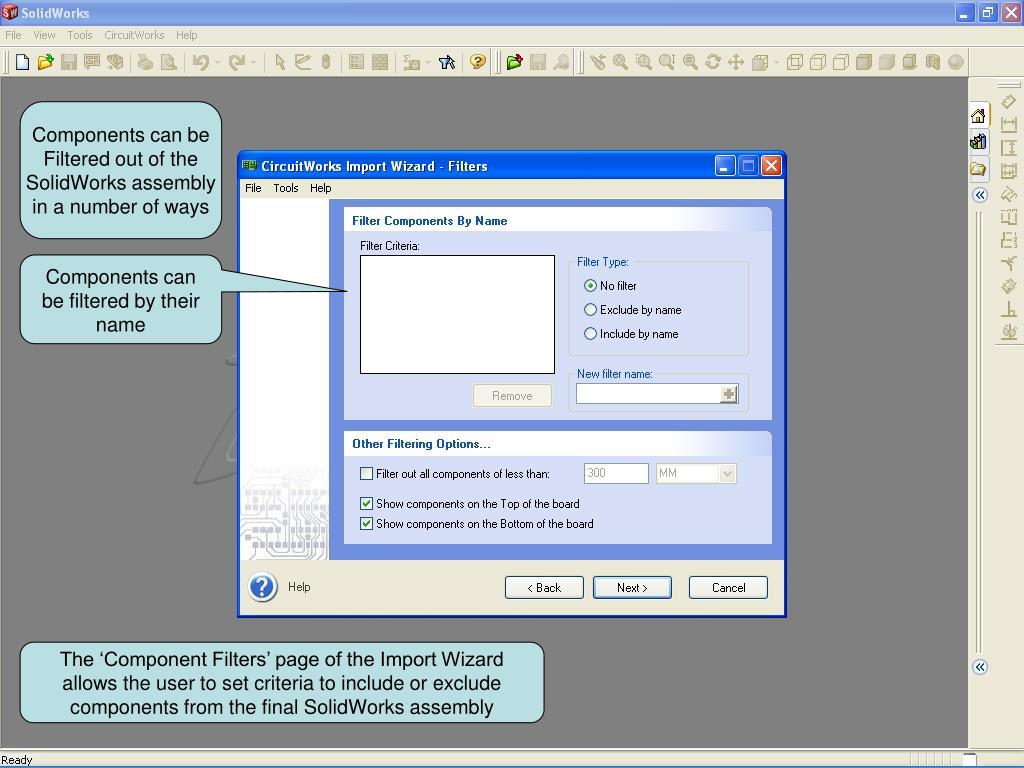Click the Zoom to Area icon

pos(644,62)
